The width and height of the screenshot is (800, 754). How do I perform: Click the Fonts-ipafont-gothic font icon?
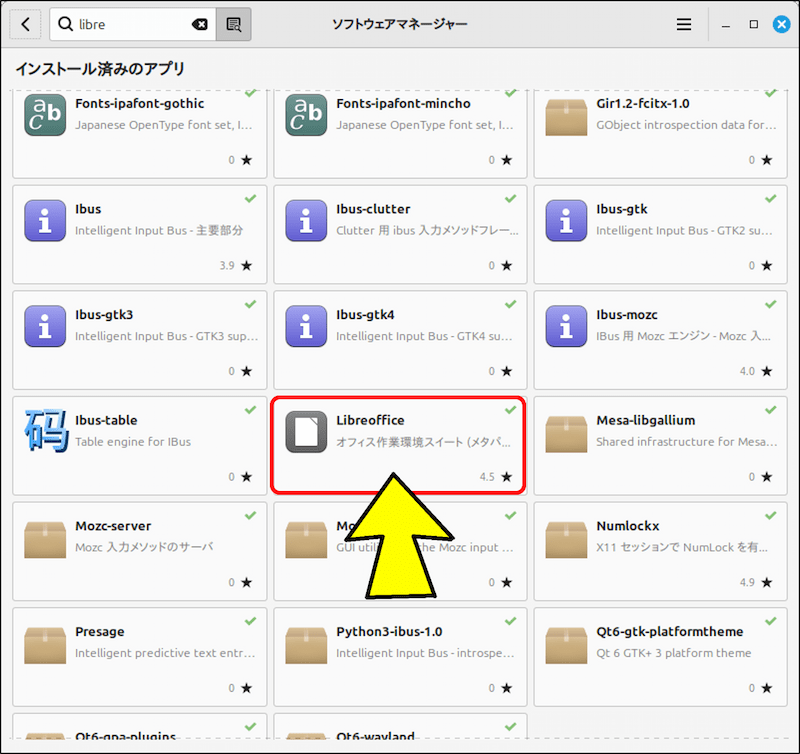[x=44, y=115]
